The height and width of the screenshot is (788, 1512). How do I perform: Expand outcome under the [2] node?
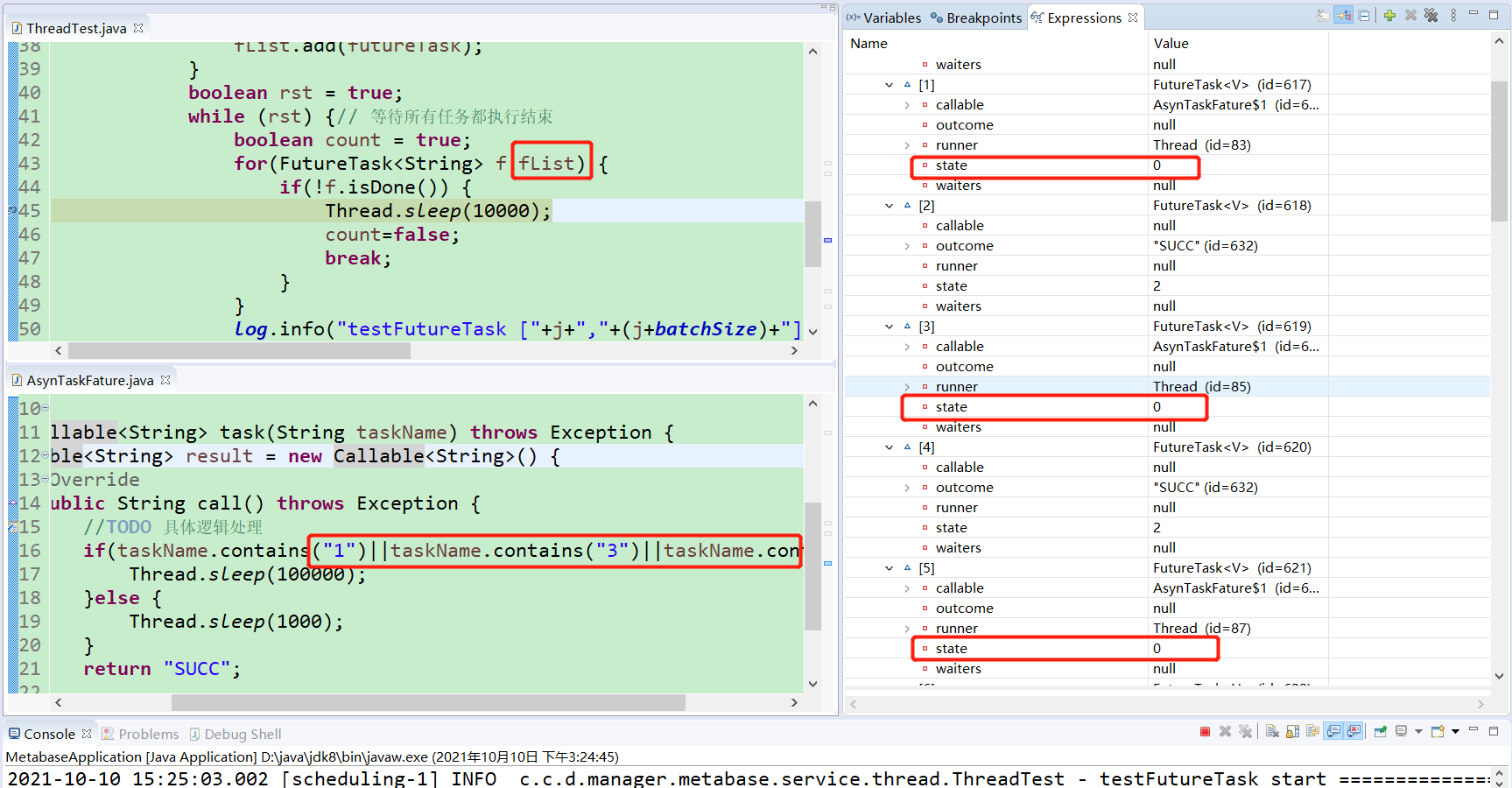[x=907, y=246]
